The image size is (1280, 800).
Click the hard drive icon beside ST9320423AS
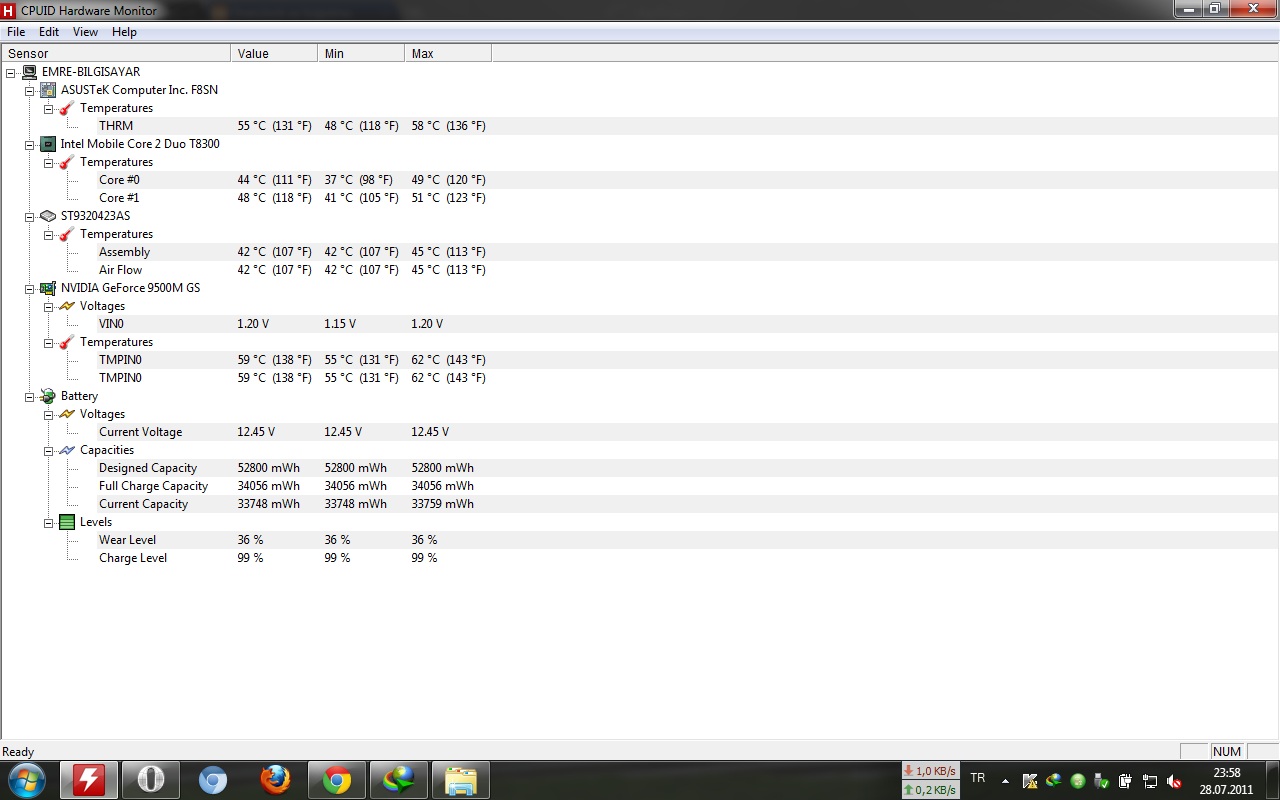tap(48, 216)
